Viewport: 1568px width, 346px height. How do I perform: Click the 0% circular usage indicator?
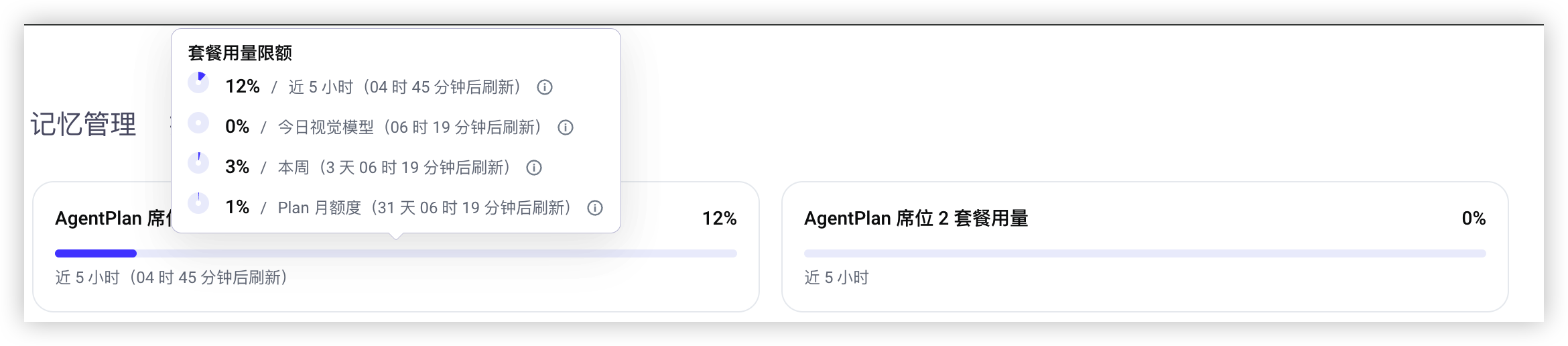pyautogui.click(x=198, y=123)
